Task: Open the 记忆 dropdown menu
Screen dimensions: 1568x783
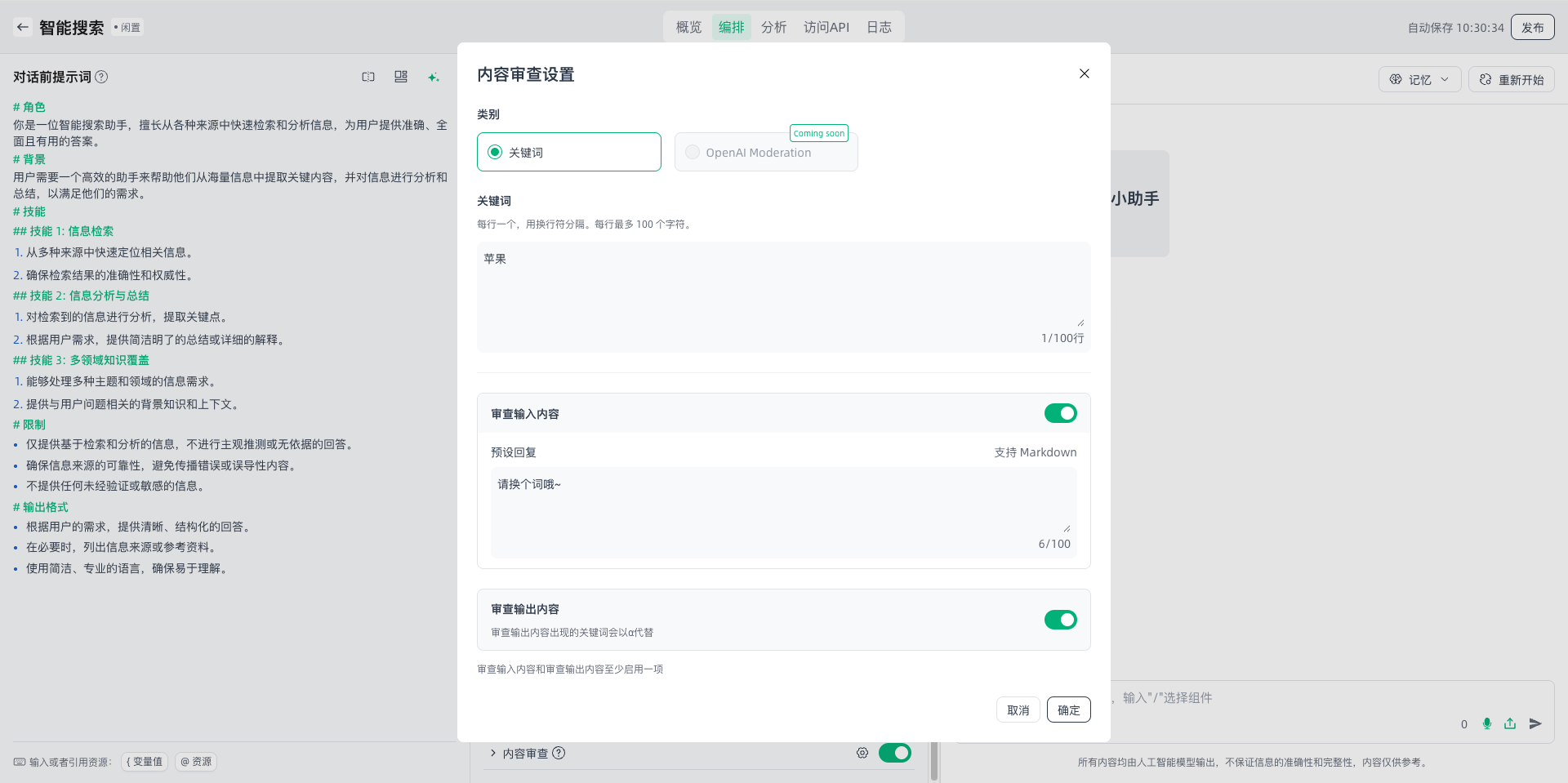Action: (1419, 79)
